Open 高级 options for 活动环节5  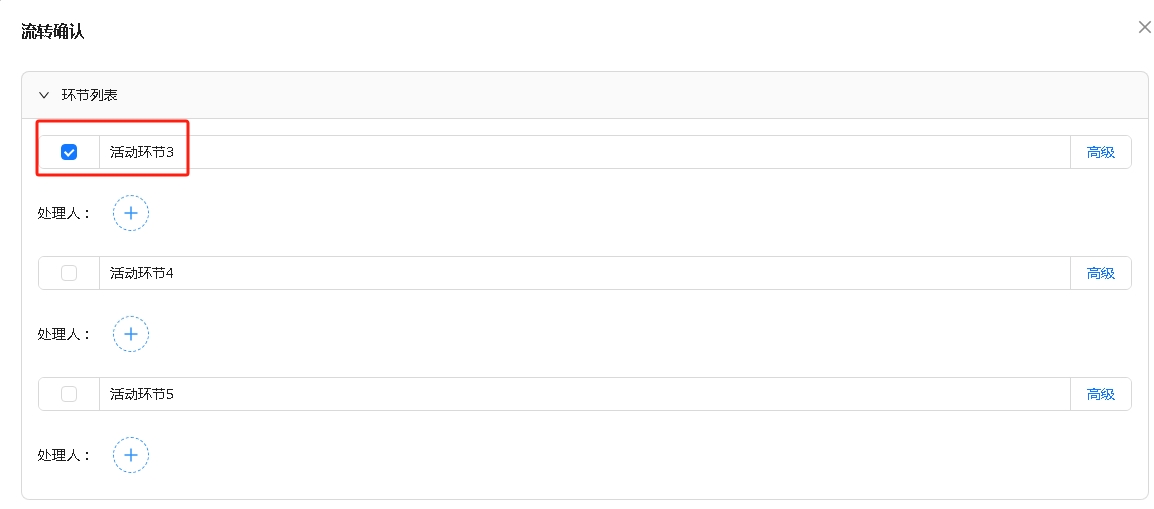(1100, 394)
